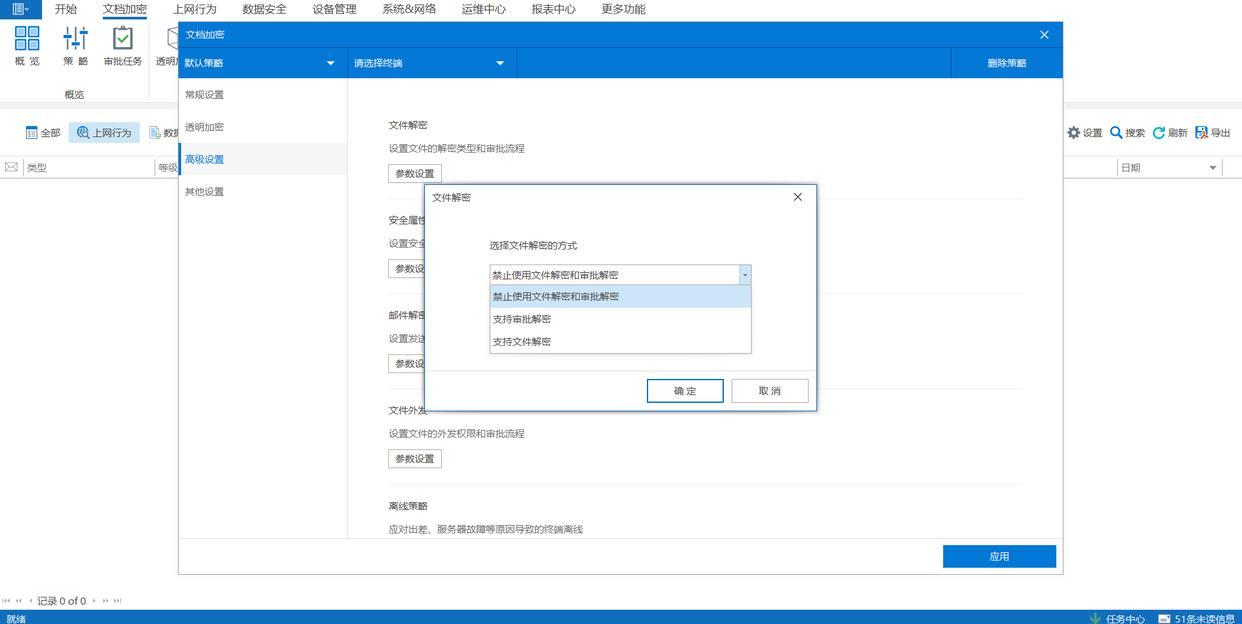Export records using 导出 icon

1202,133
